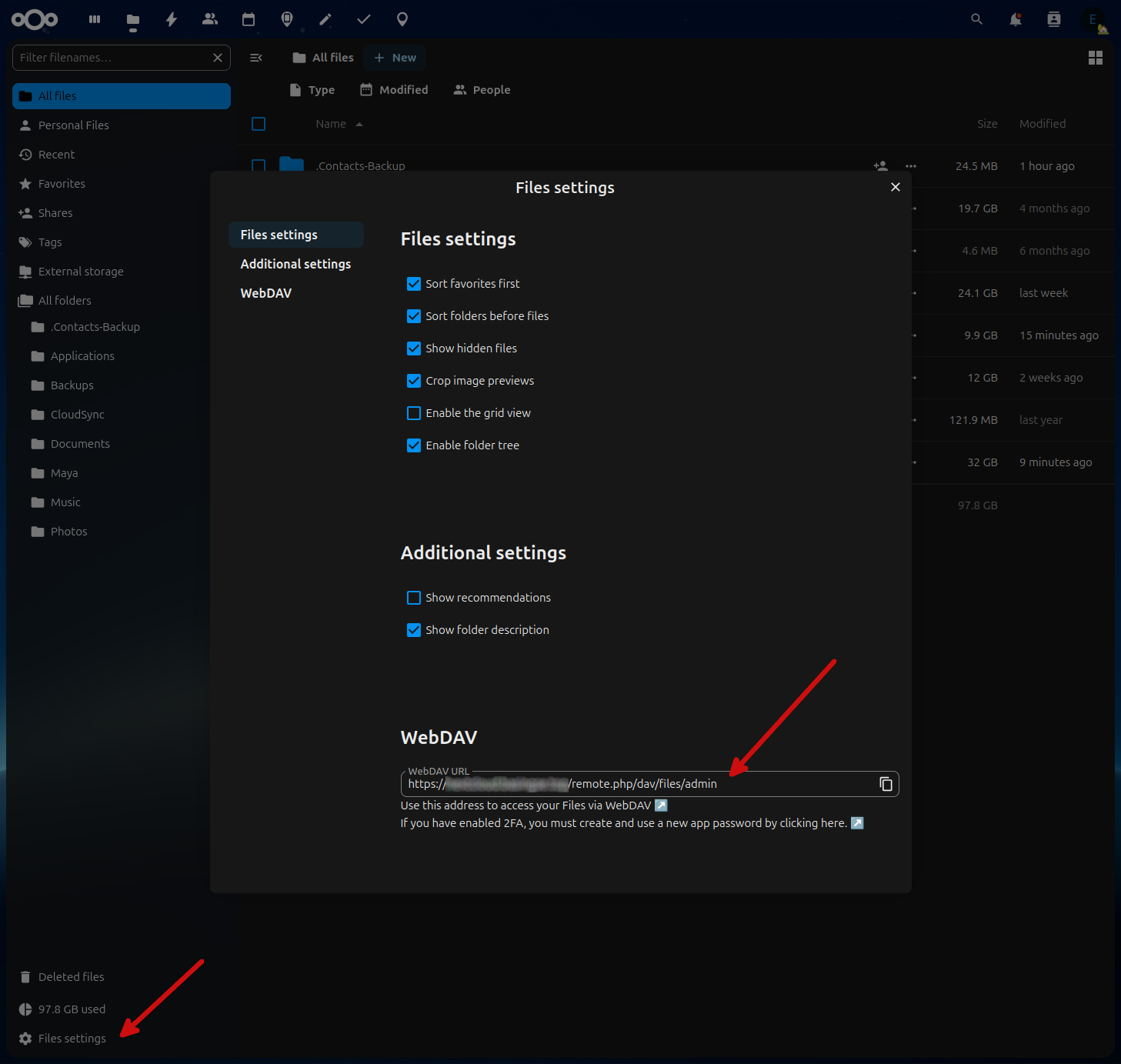The height and width of the screenshot is (1064, 1121).
Task: Copy the WebDAV URL to clipboard
Action: pos(886,784)
